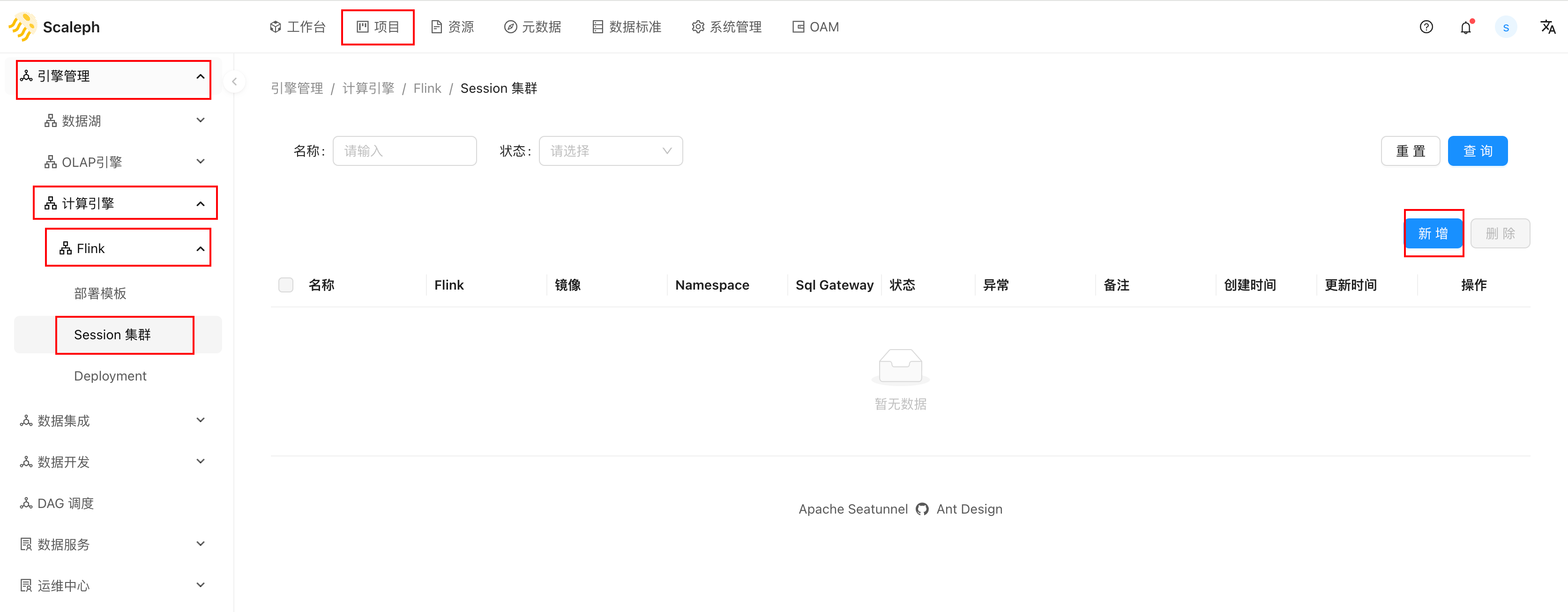Click the Scaleph logo icon
This screenshot has width=1568, height=612.
[x=22, y=27]
